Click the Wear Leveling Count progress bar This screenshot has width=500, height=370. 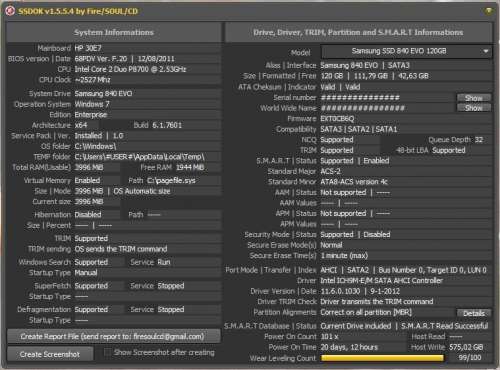[382, 358]
